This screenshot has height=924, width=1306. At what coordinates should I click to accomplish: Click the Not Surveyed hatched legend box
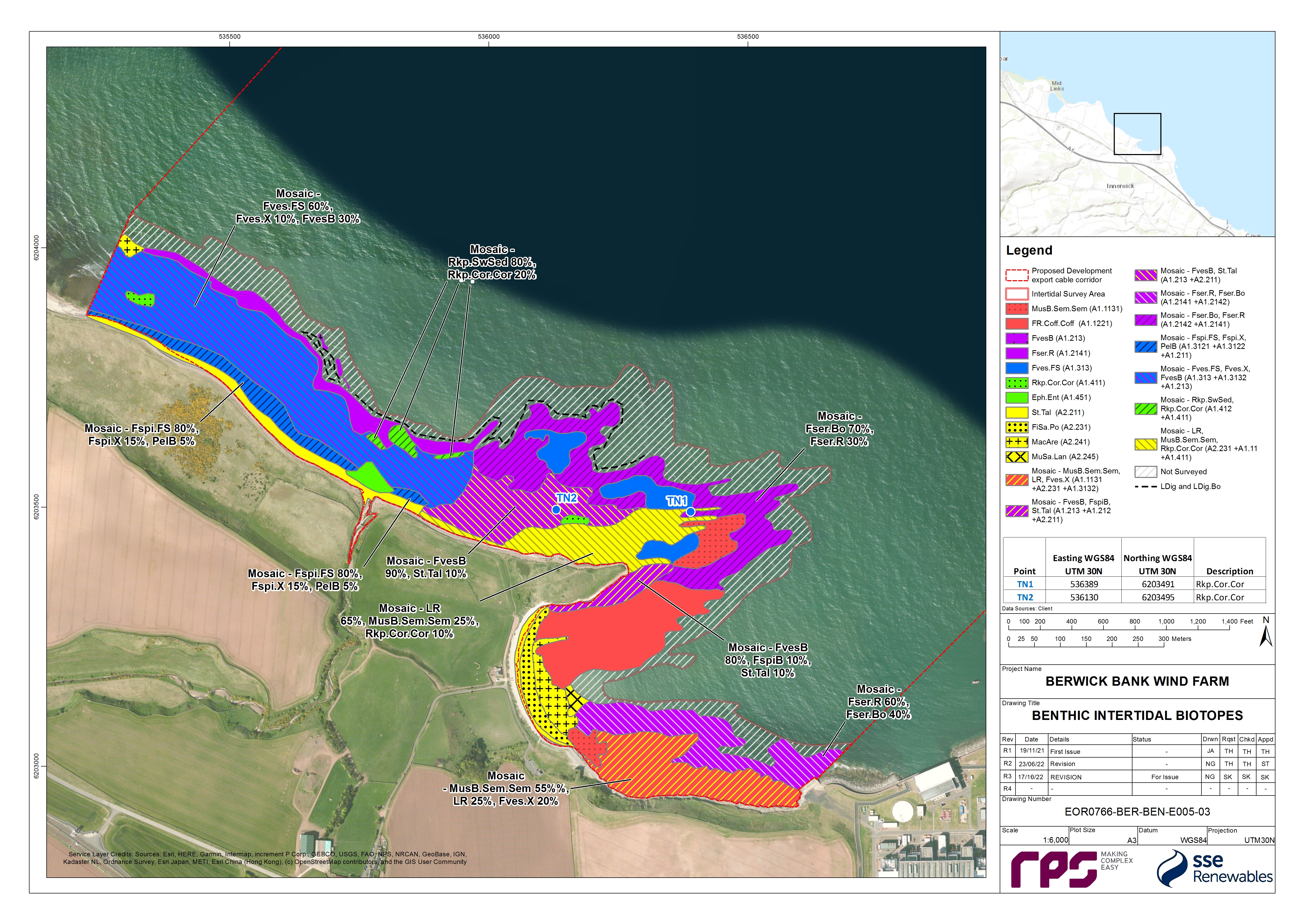point(1146,472)
